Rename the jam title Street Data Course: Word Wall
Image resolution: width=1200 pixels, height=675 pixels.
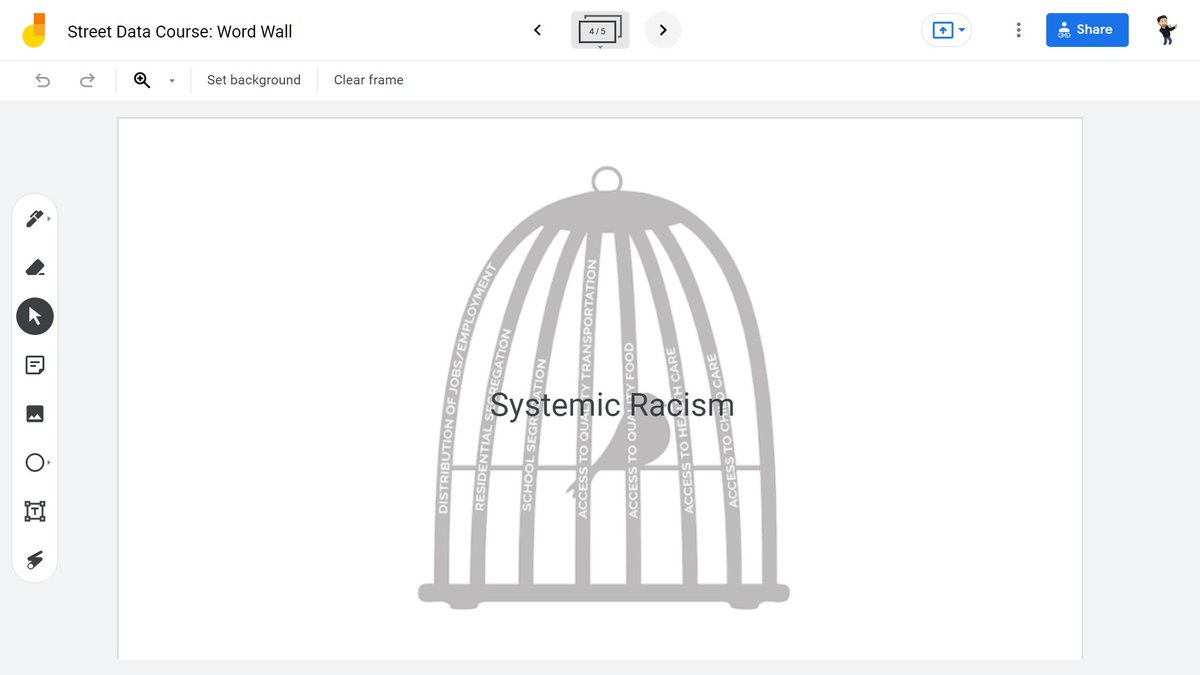coord(180,31)
